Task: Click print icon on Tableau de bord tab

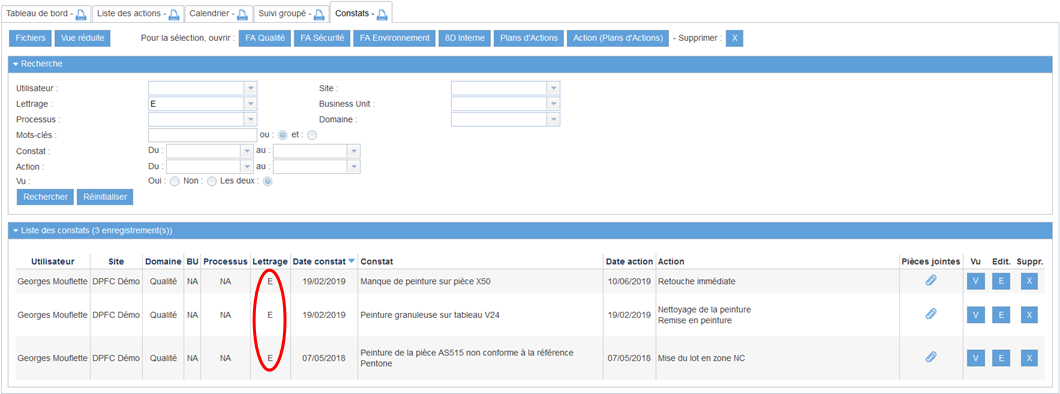Action: click(x=81, y=14)
